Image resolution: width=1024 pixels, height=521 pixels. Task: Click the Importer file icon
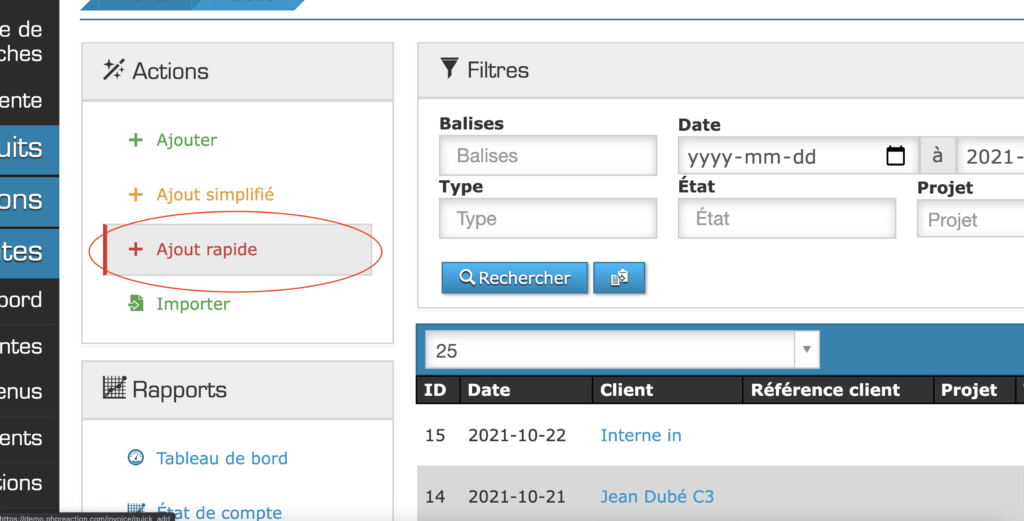coord(136,303)
